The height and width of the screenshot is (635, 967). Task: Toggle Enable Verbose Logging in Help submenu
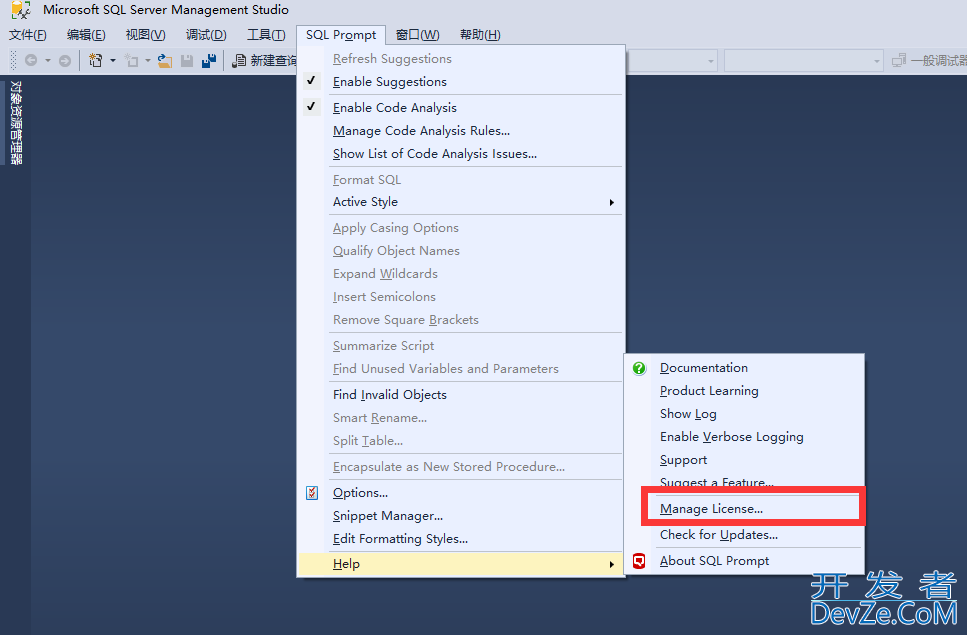click(x=731, y=437)
